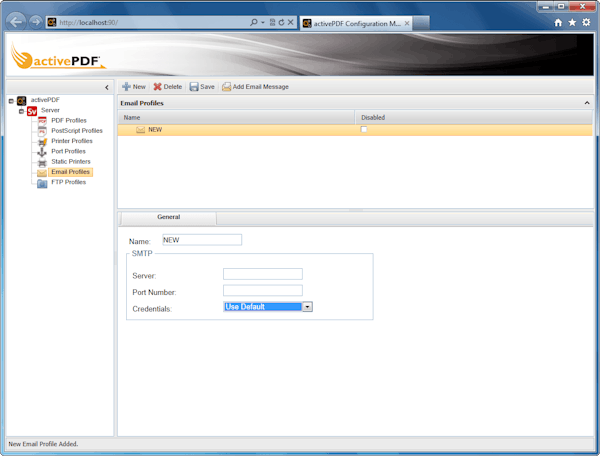Go back with the browser back arrow
This screenshot has width=600, height=456.
point(16,22)
